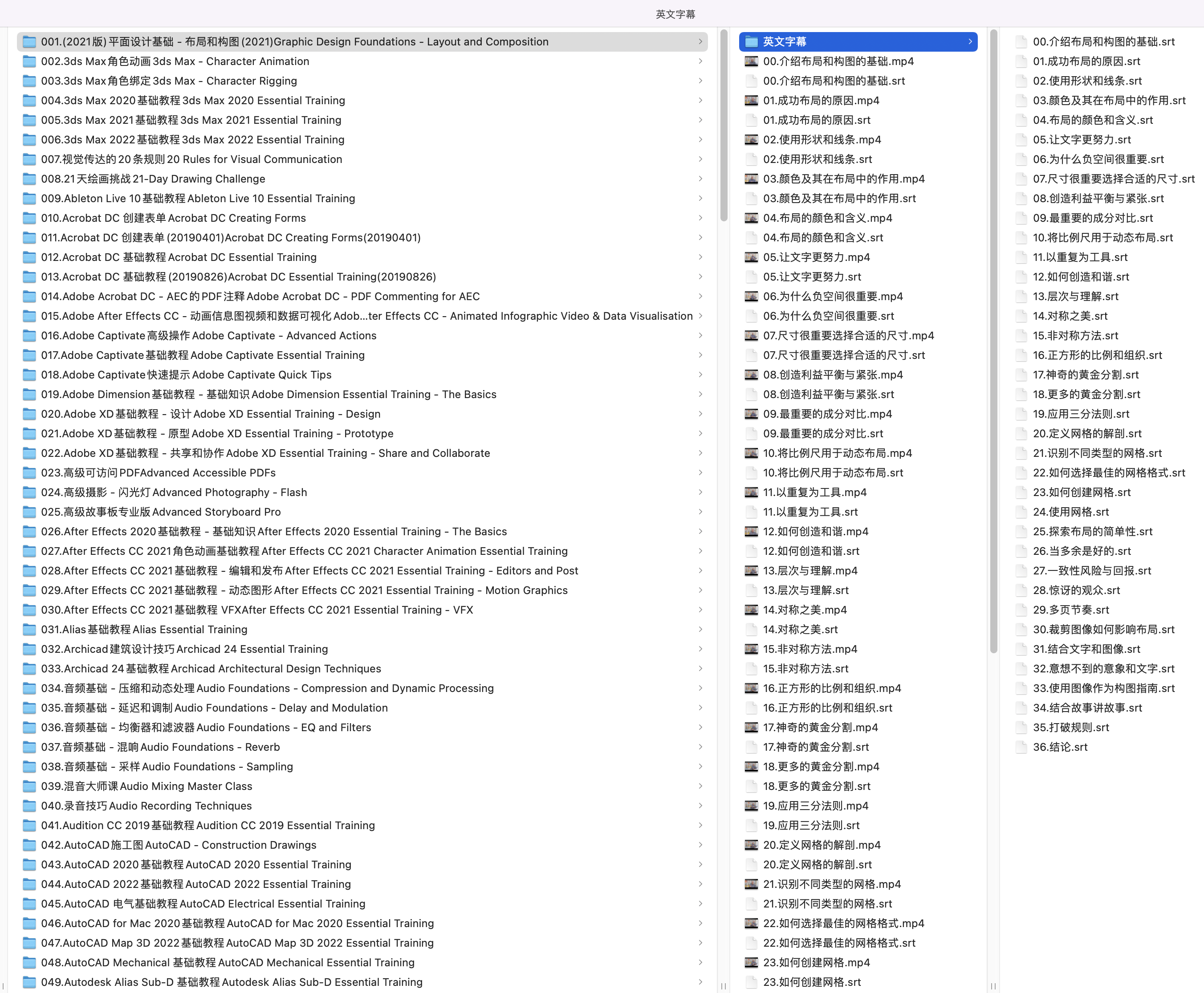Expand chevron for 005.3ds Max 2021基础教程
Viewport: 1204px width, 993px height.
click(700, 120)
